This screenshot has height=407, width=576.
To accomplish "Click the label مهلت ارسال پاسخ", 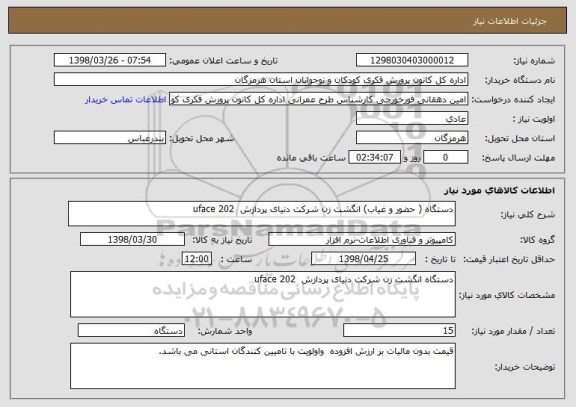I will (518, 158).
